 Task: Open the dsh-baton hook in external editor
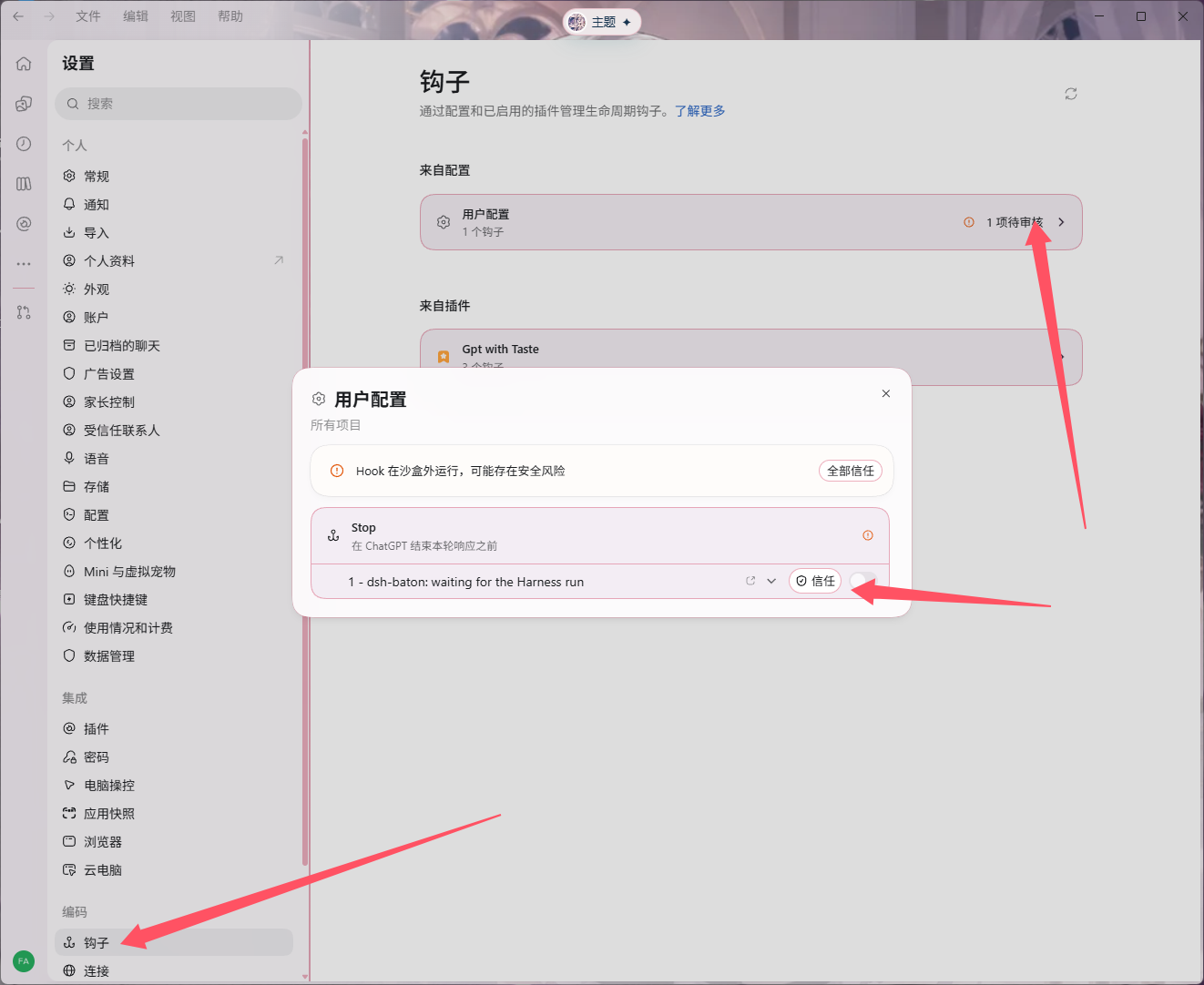pyautogui.click(x=750, y=581)
